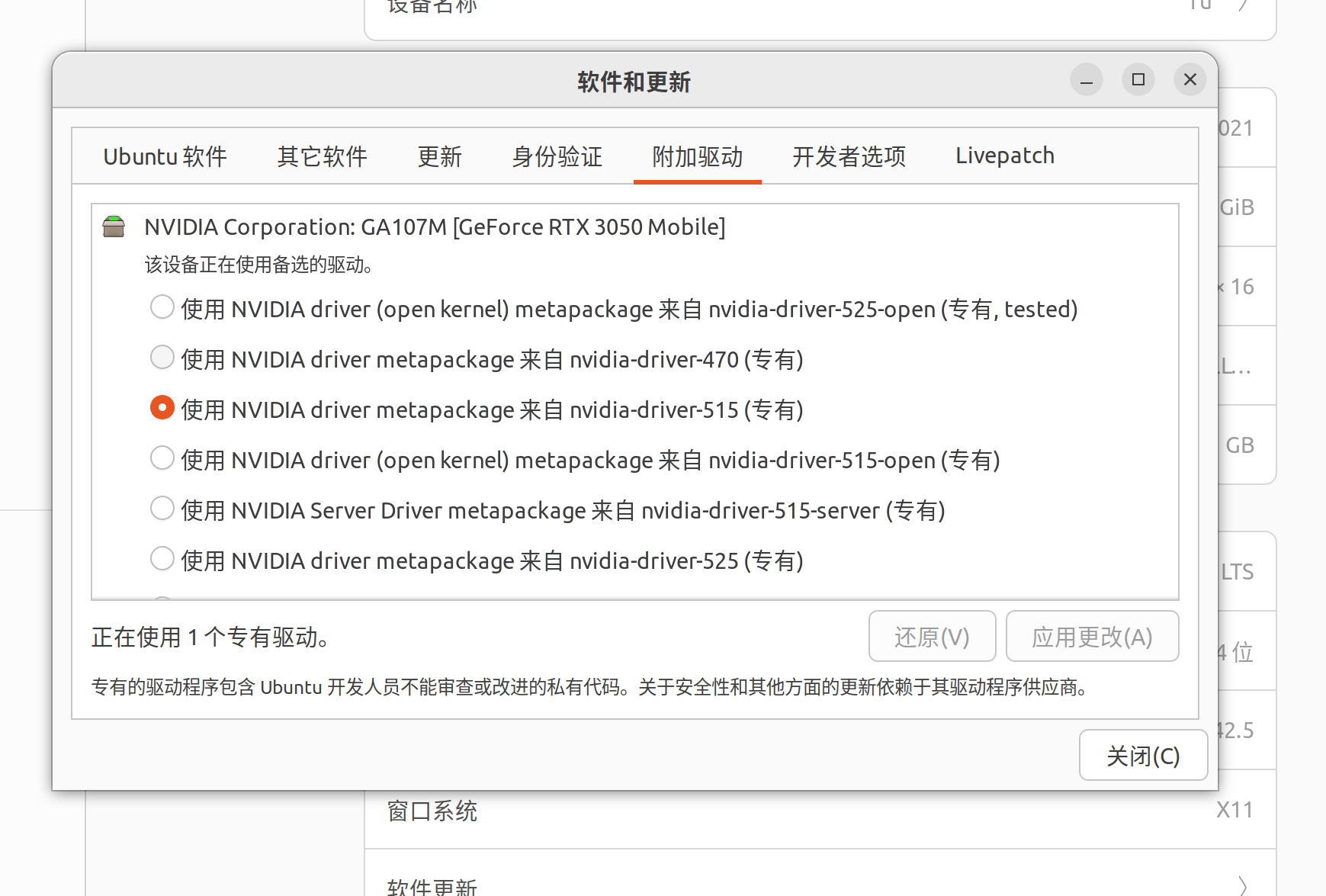Click the 关闭(C) button

point(1143,755)
